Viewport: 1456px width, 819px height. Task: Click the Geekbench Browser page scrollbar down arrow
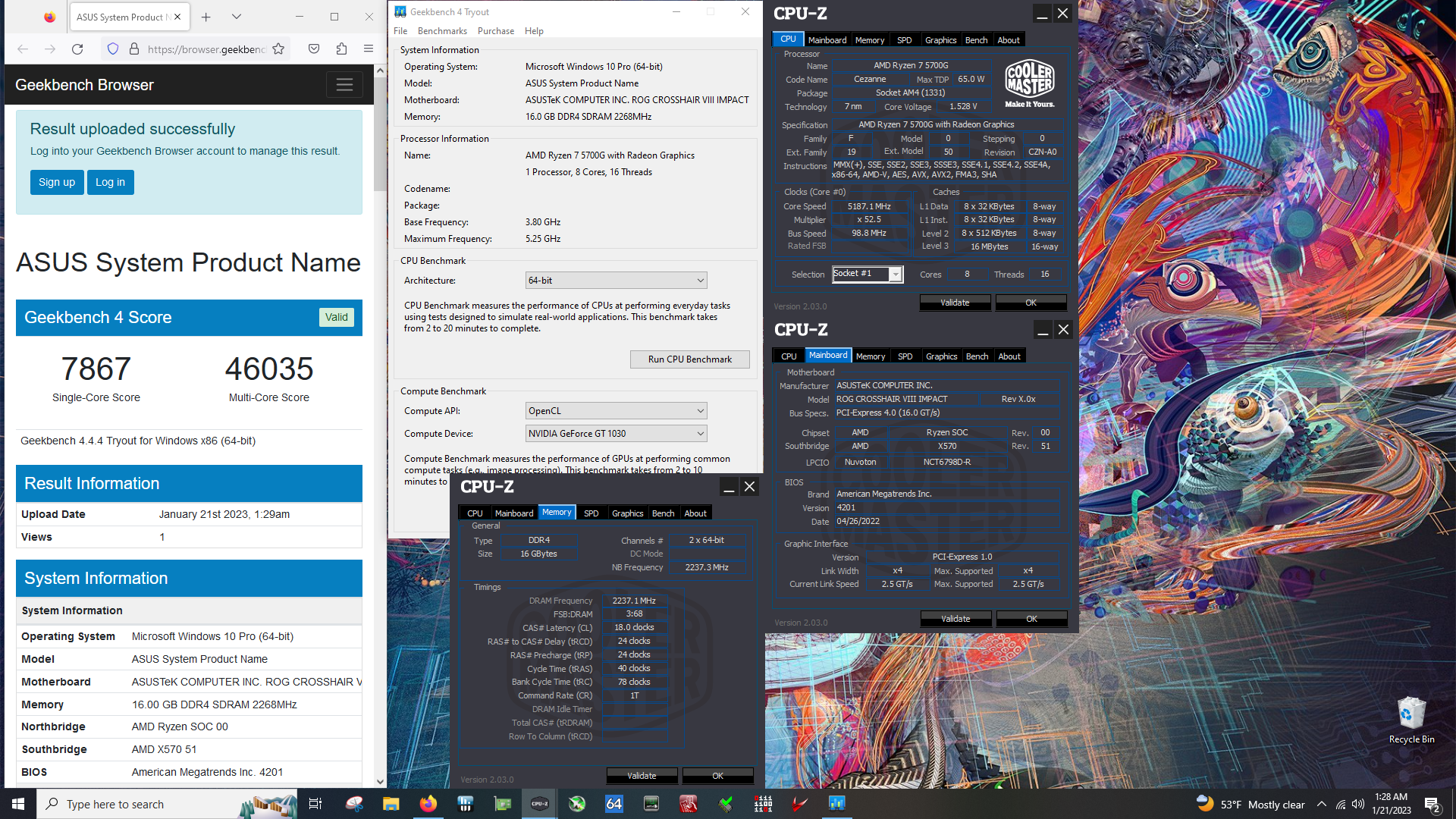pyautogui.click(x=380, y=781)
